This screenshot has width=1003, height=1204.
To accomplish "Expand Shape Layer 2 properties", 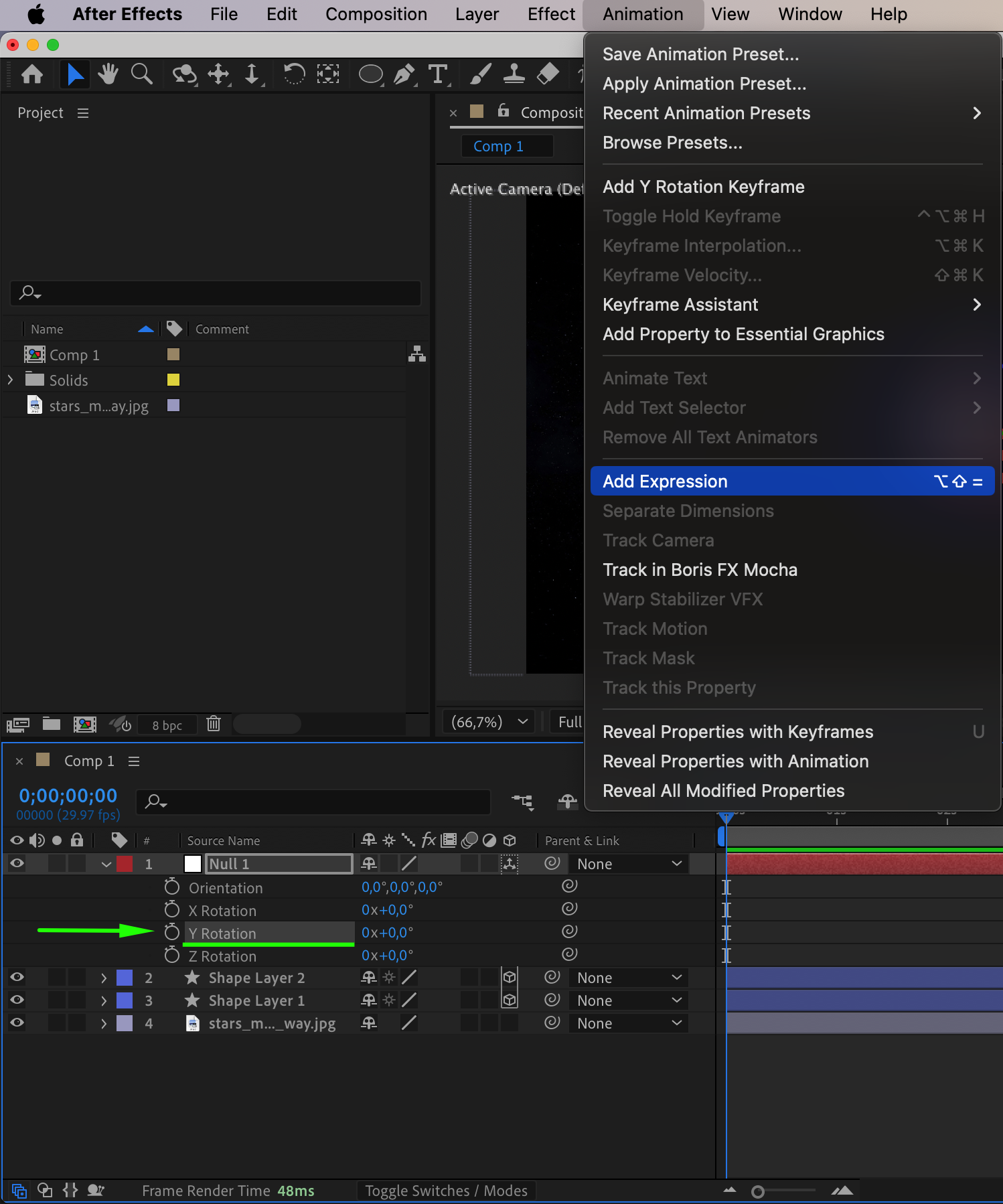I will 104,978.
